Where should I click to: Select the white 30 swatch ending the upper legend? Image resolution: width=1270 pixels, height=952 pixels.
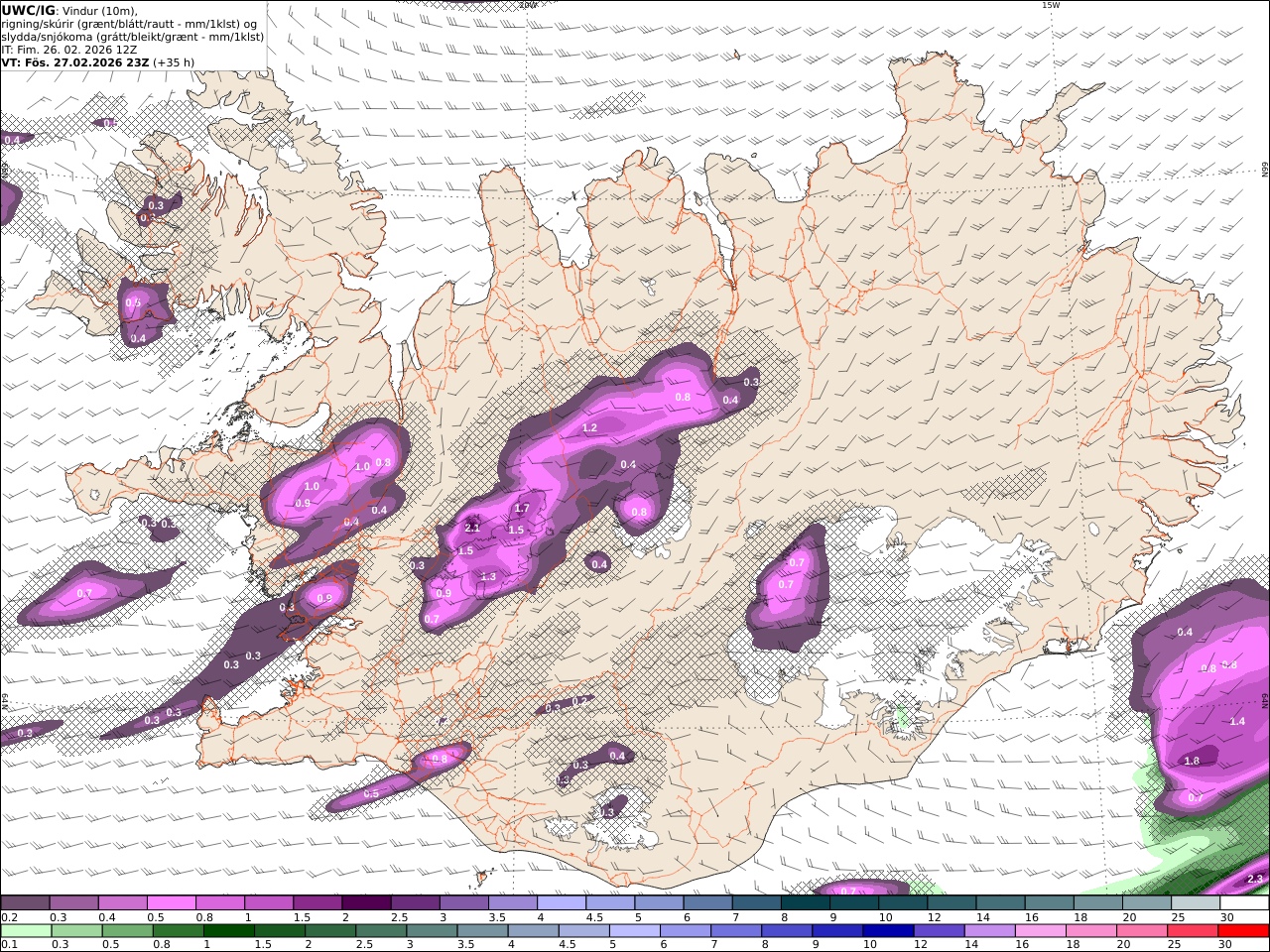[x=1244, y=903]
